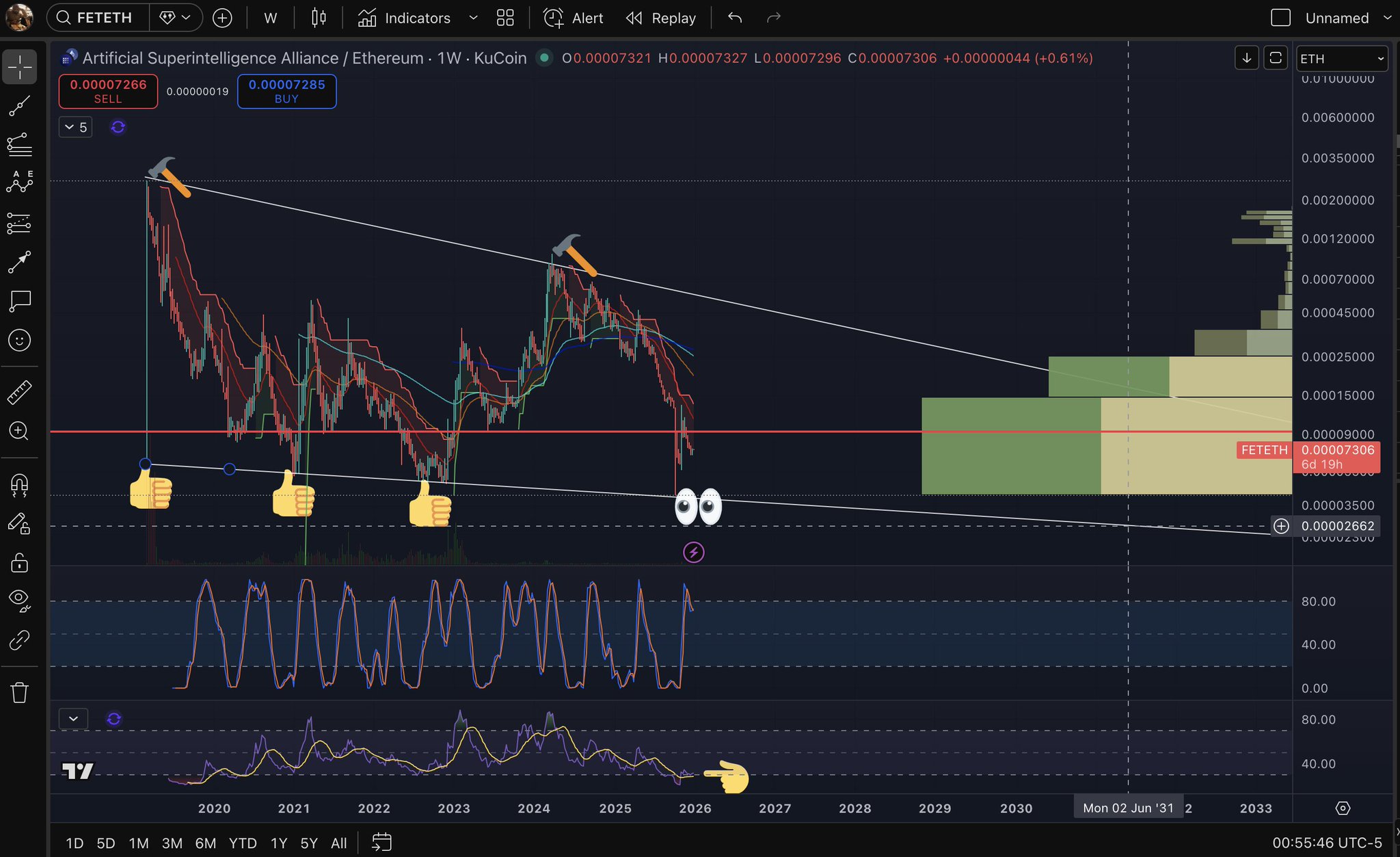Screen dimensions: 1400x857
Task: Activate the zoom in tool
Action: pos(19,431)
